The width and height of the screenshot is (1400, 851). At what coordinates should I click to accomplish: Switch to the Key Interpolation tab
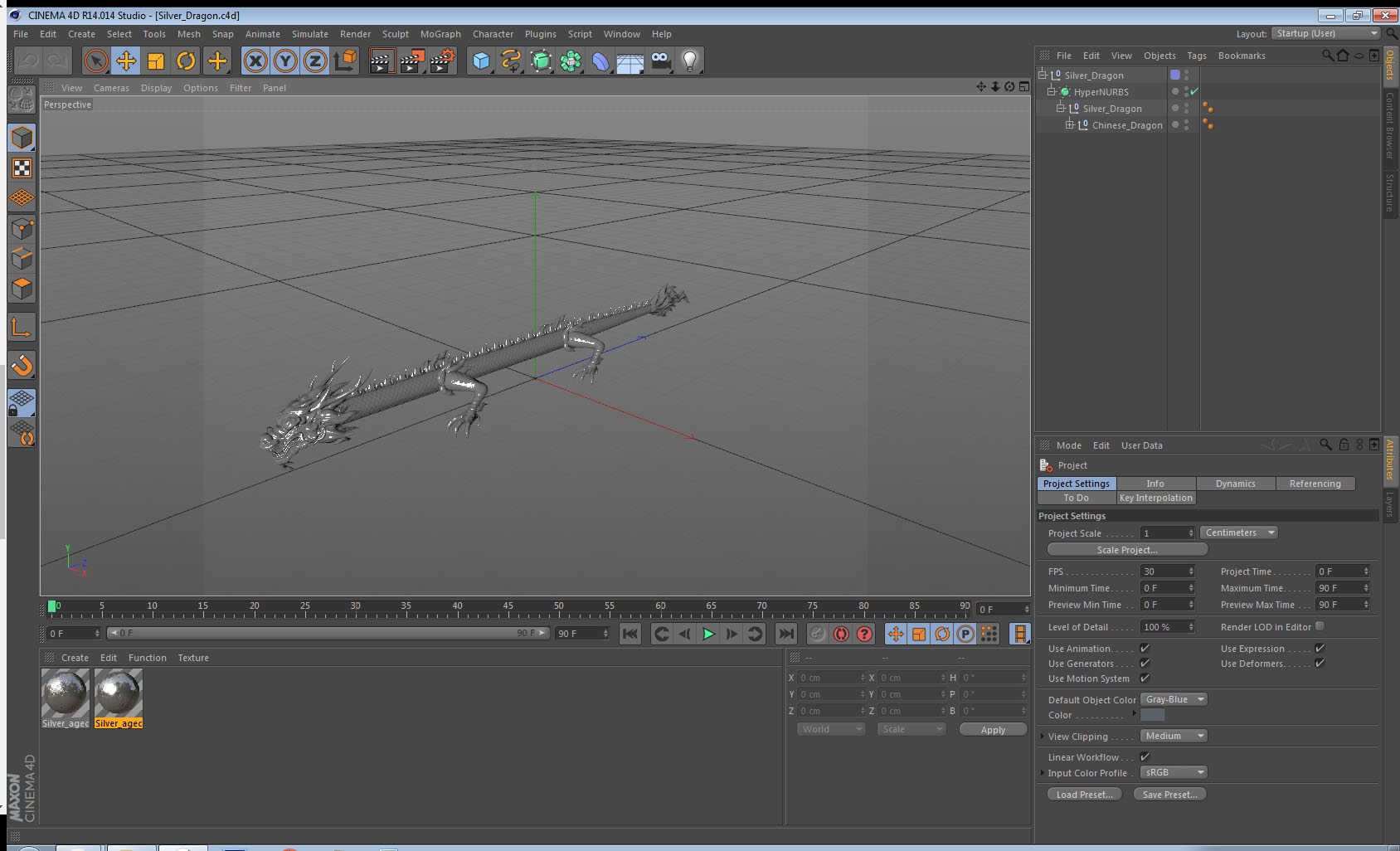pos(1155,498)
